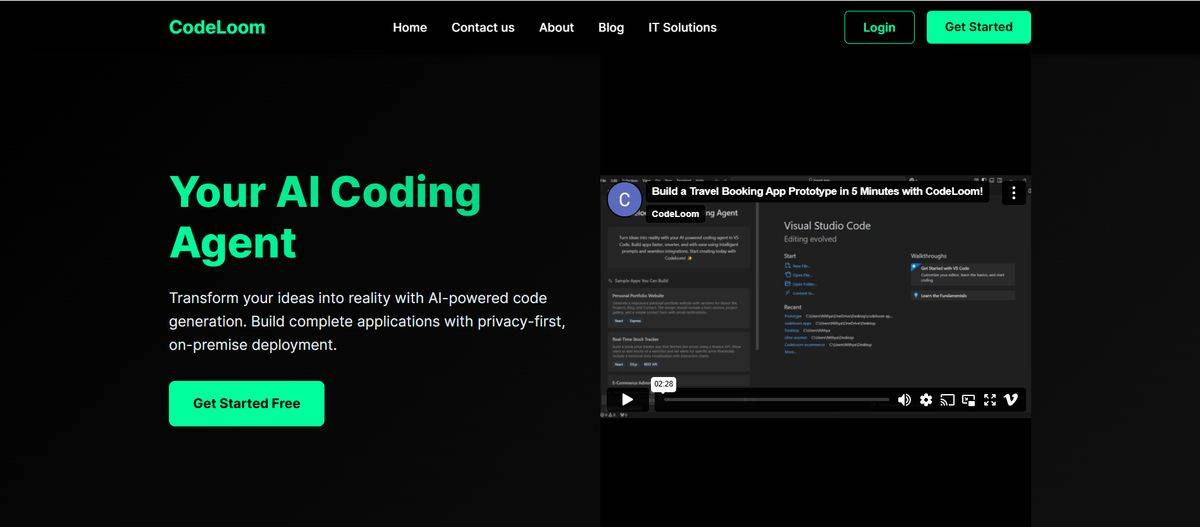Enable picture-in-picture mode for the video
The image size is (1200, 527).
pyautogui.click(x=968, y=400)
